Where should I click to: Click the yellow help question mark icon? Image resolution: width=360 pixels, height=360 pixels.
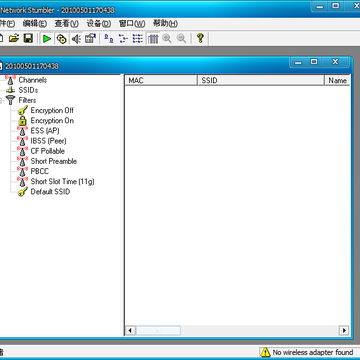pyautogui.click(x=200, y=39)
